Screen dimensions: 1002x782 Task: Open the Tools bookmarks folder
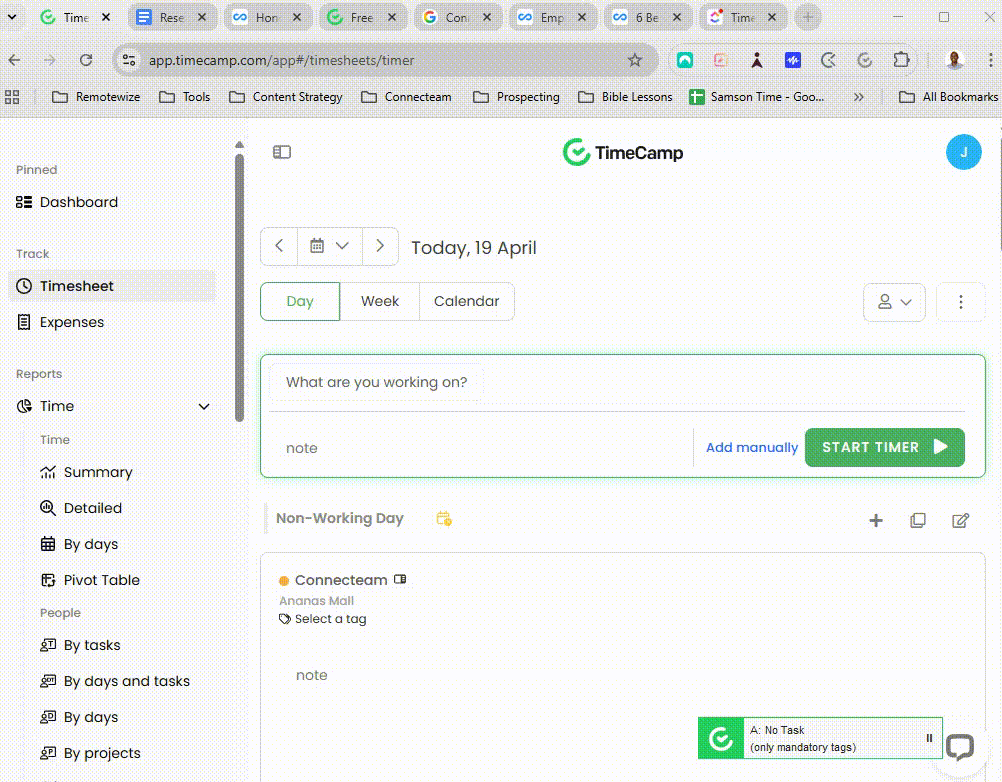click(x=185, y=96)
